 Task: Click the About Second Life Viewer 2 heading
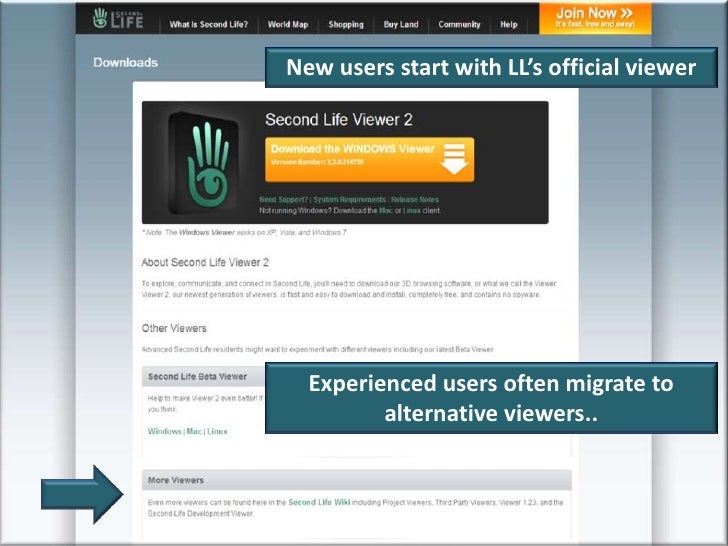click(x=205, y=262)
